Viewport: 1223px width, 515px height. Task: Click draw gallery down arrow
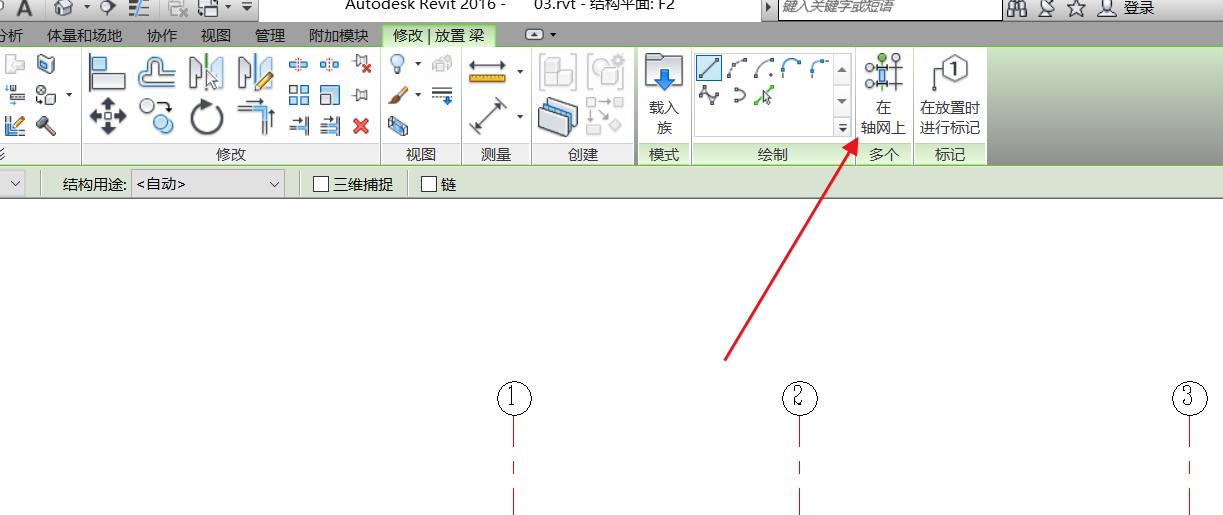(x=842, y=101)
